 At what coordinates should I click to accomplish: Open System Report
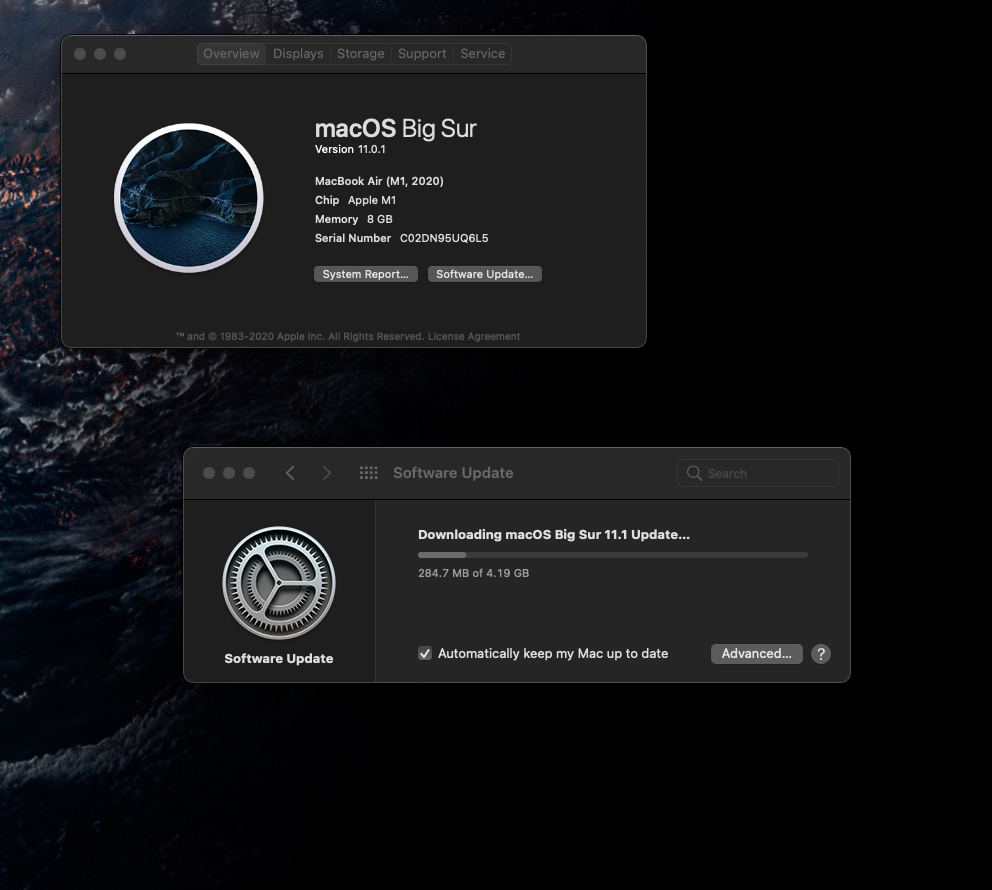coord(366,274)
